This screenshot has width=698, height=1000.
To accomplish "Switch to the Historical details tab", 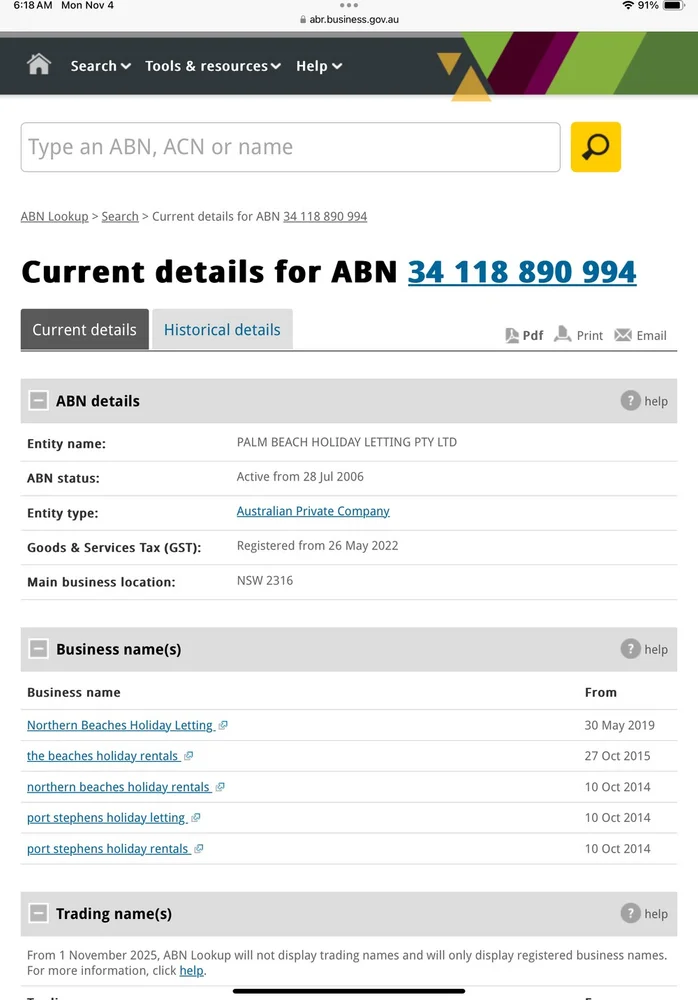I will [x=222, y=329].
